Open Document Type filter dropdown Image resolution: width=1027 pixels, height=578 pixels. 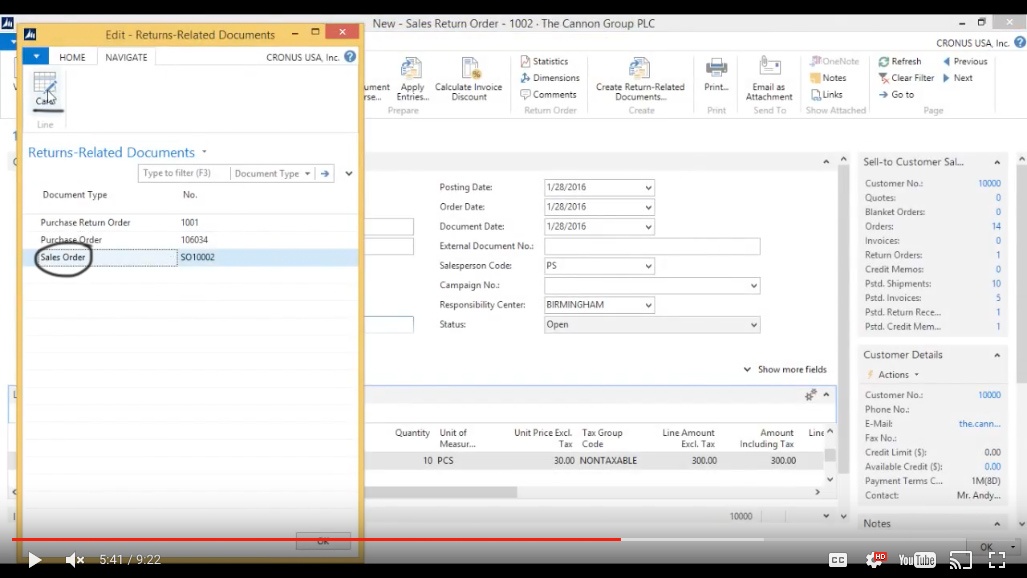[x=272, y=173]
